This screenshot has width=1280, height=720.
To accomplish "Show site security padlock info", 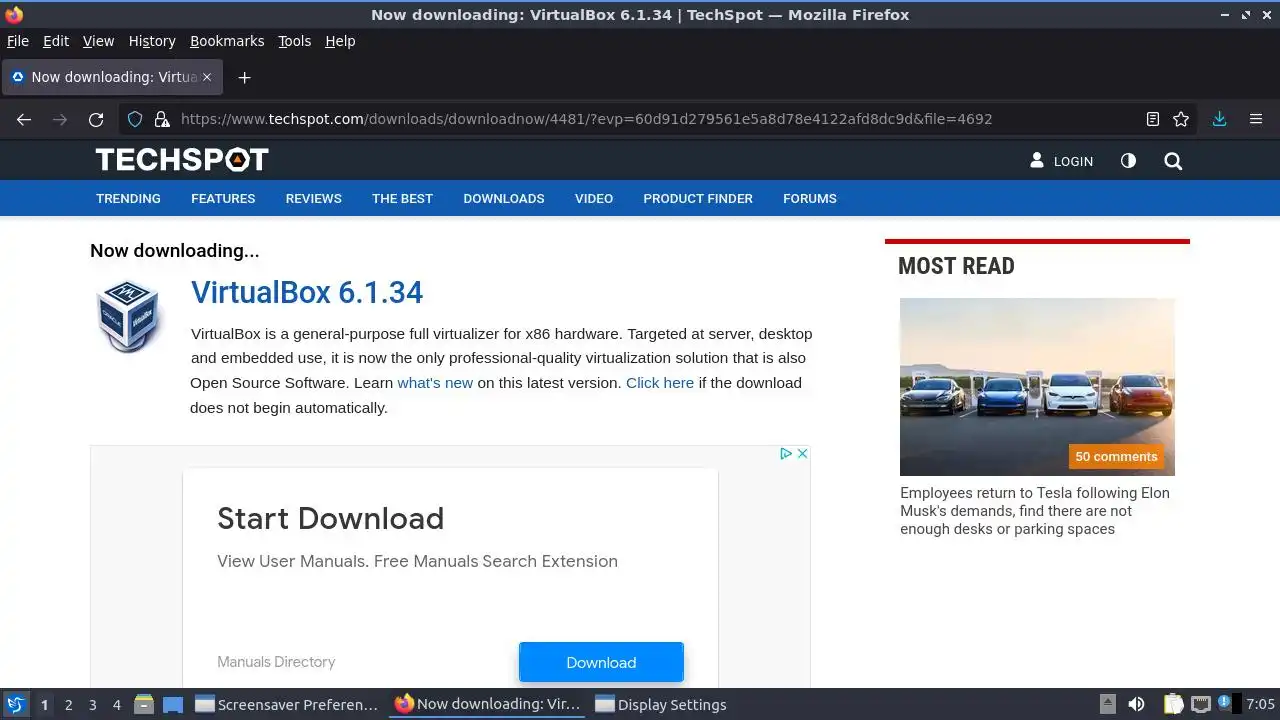I will click(x=162, y=119).
